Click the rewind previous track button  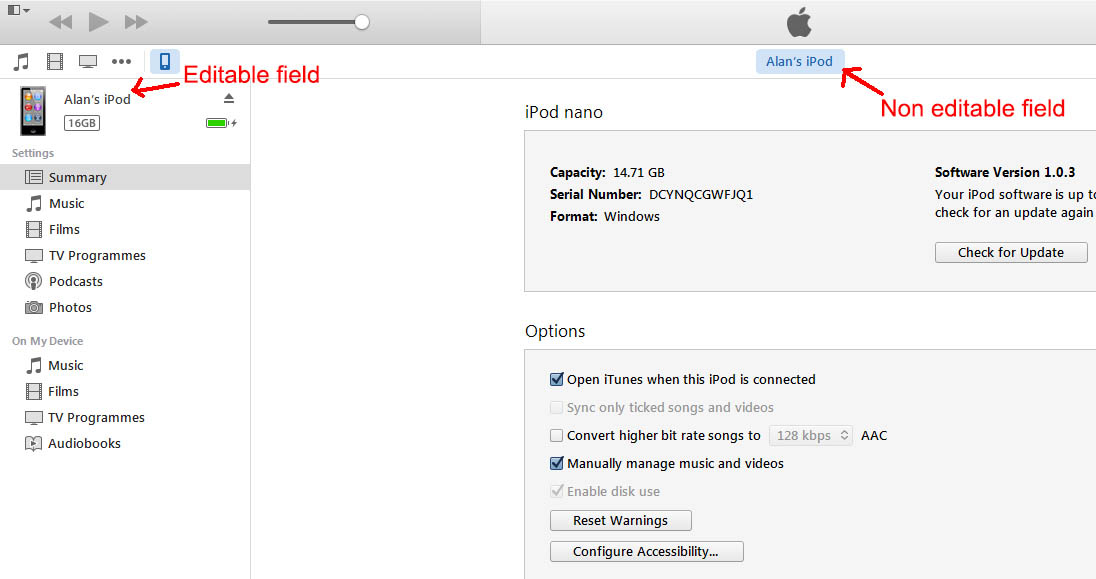coord(61,22)
